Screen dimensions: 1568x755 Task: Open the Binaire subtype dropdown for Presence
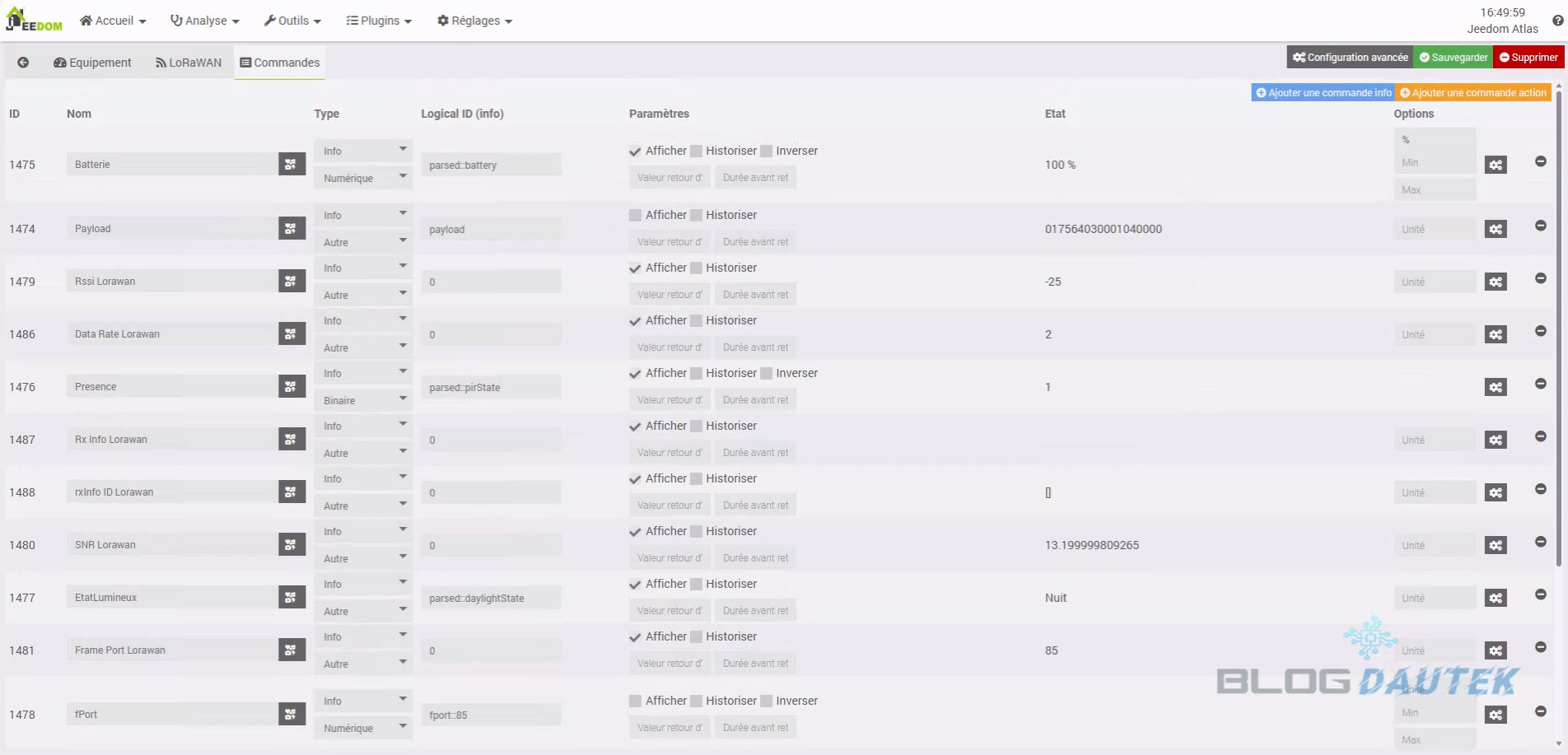(362, 400)
